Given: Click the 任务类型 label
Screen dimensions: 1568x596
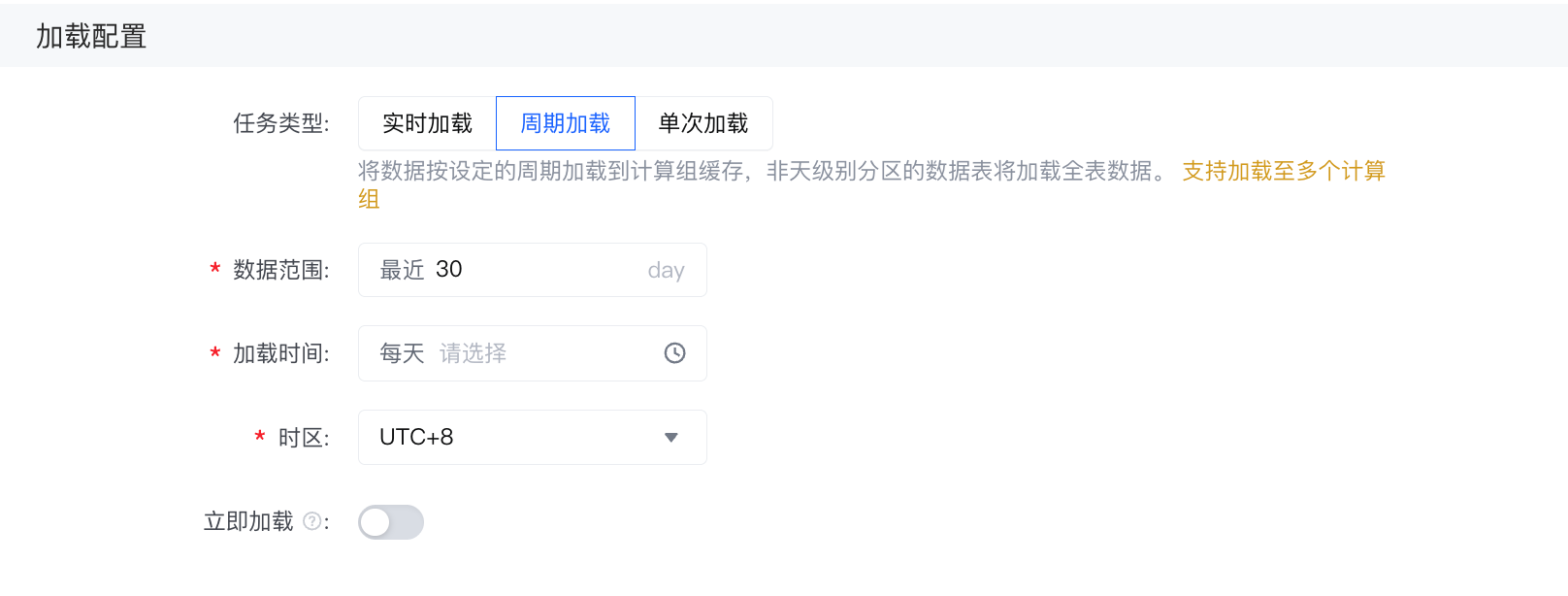Looking at the screenshot, I should [x=280, y=123].
